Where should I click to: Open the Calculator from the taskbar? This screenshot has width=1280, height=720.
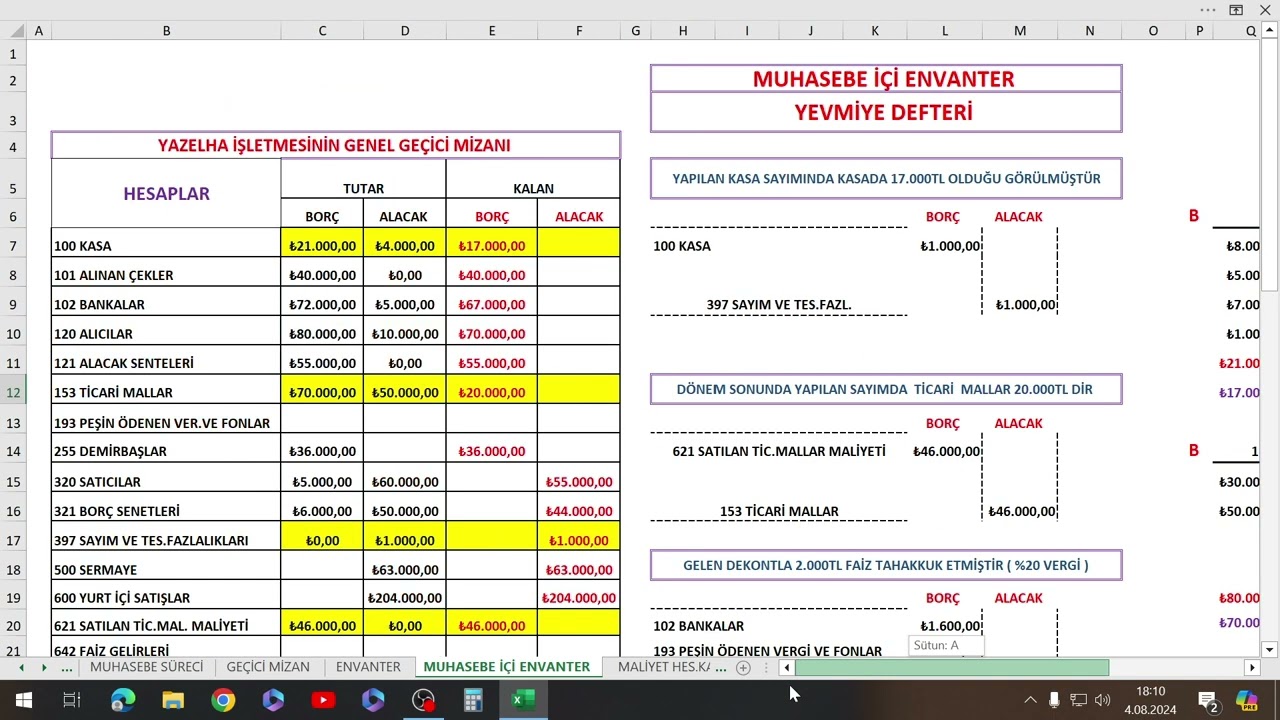(473, 700)
